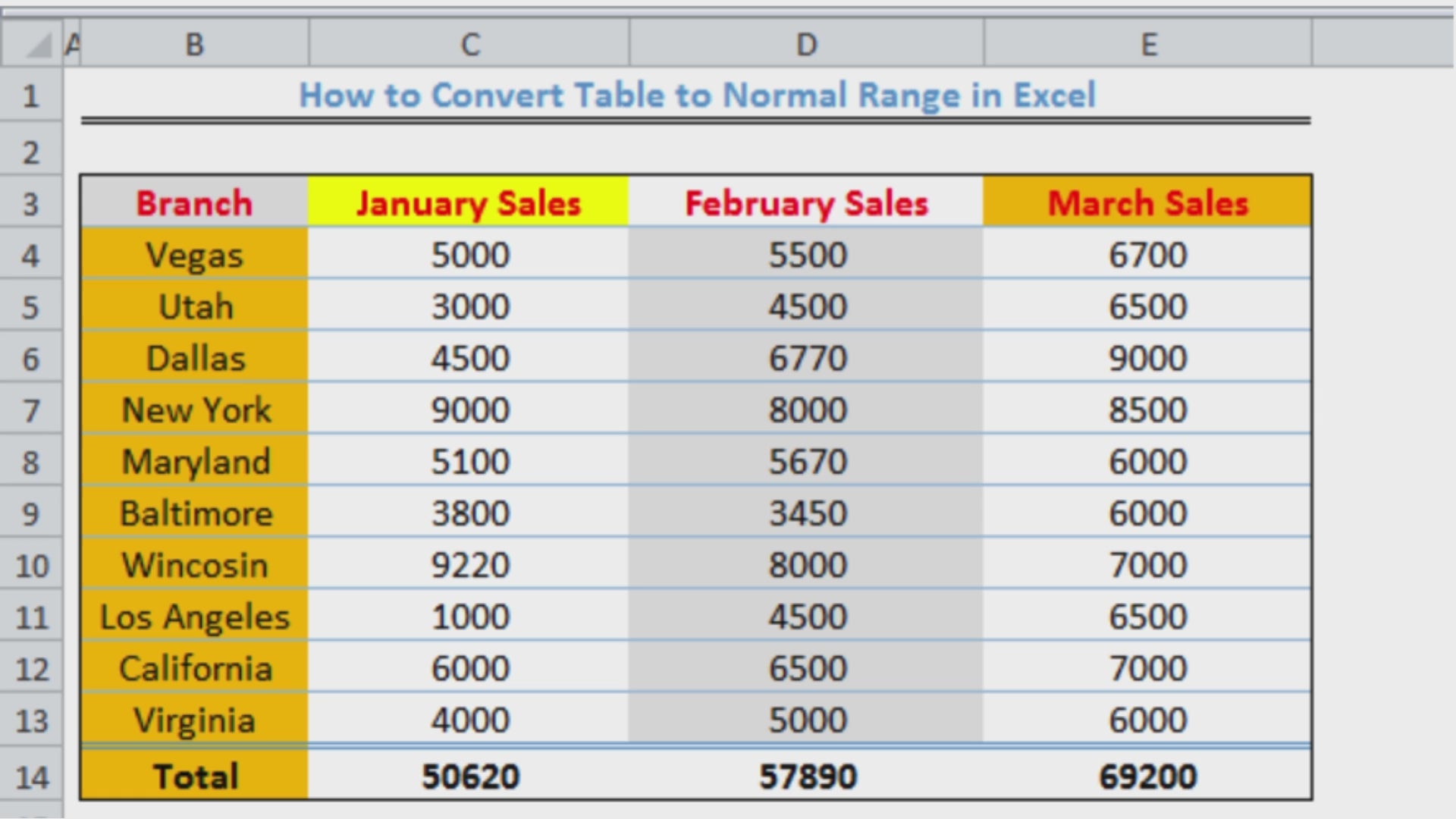1456x819 pixels.
Task: Select column D header
Action: (x=806, y=44)
